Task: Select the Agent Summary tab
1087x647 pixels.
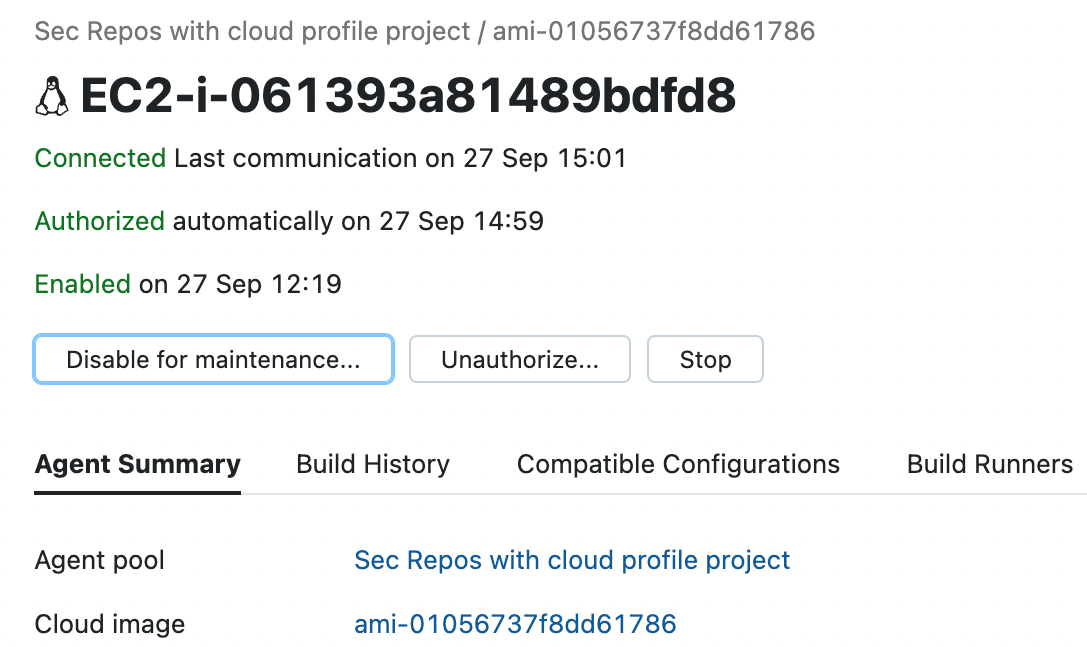Action: (x=137, y=464)
